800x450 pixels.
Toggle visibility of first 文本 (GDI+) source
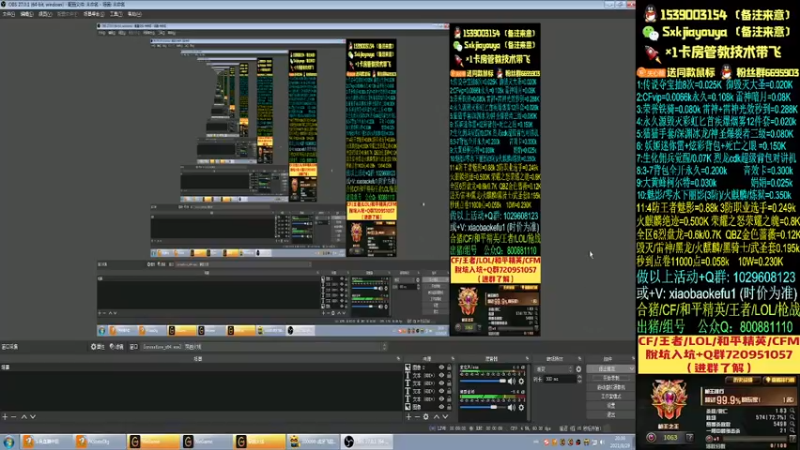pyautogui.click(x=441, y=376)
